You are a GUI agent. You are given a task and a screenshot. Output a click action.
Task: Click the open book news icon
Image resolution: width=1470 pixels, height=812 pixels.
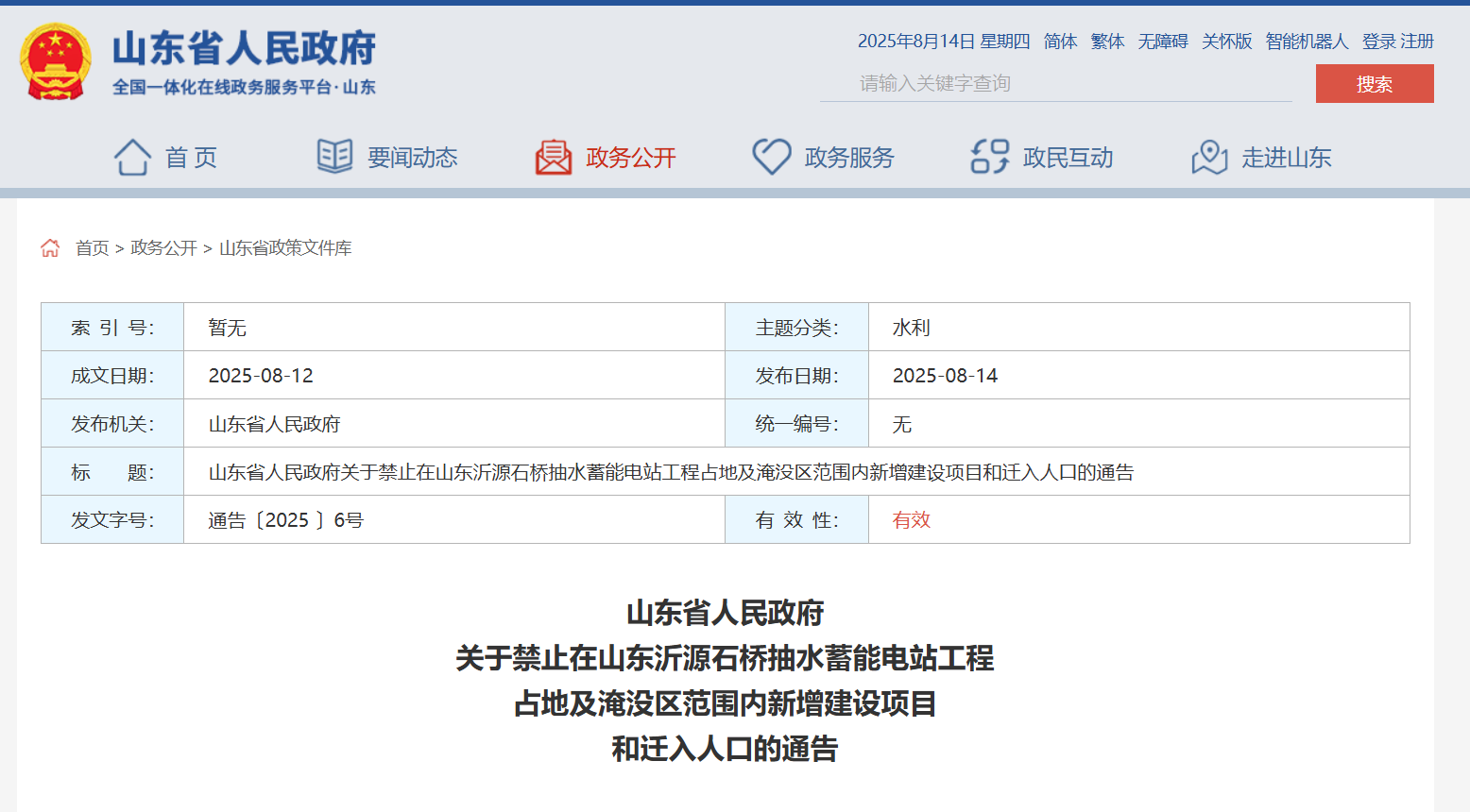(x=334, y=157)
